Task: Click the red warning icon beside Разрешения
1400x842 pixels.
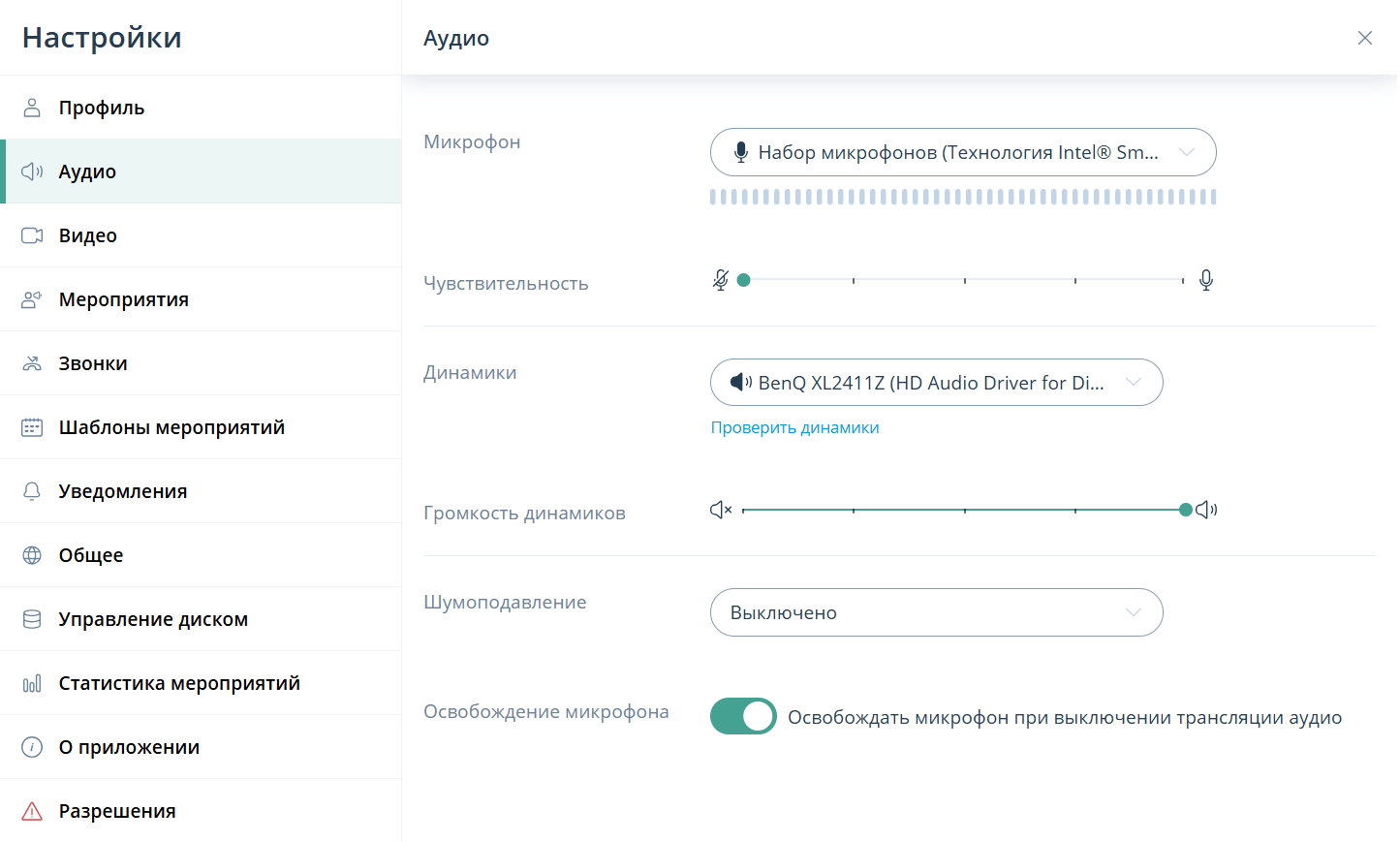Action: [32, 811]
